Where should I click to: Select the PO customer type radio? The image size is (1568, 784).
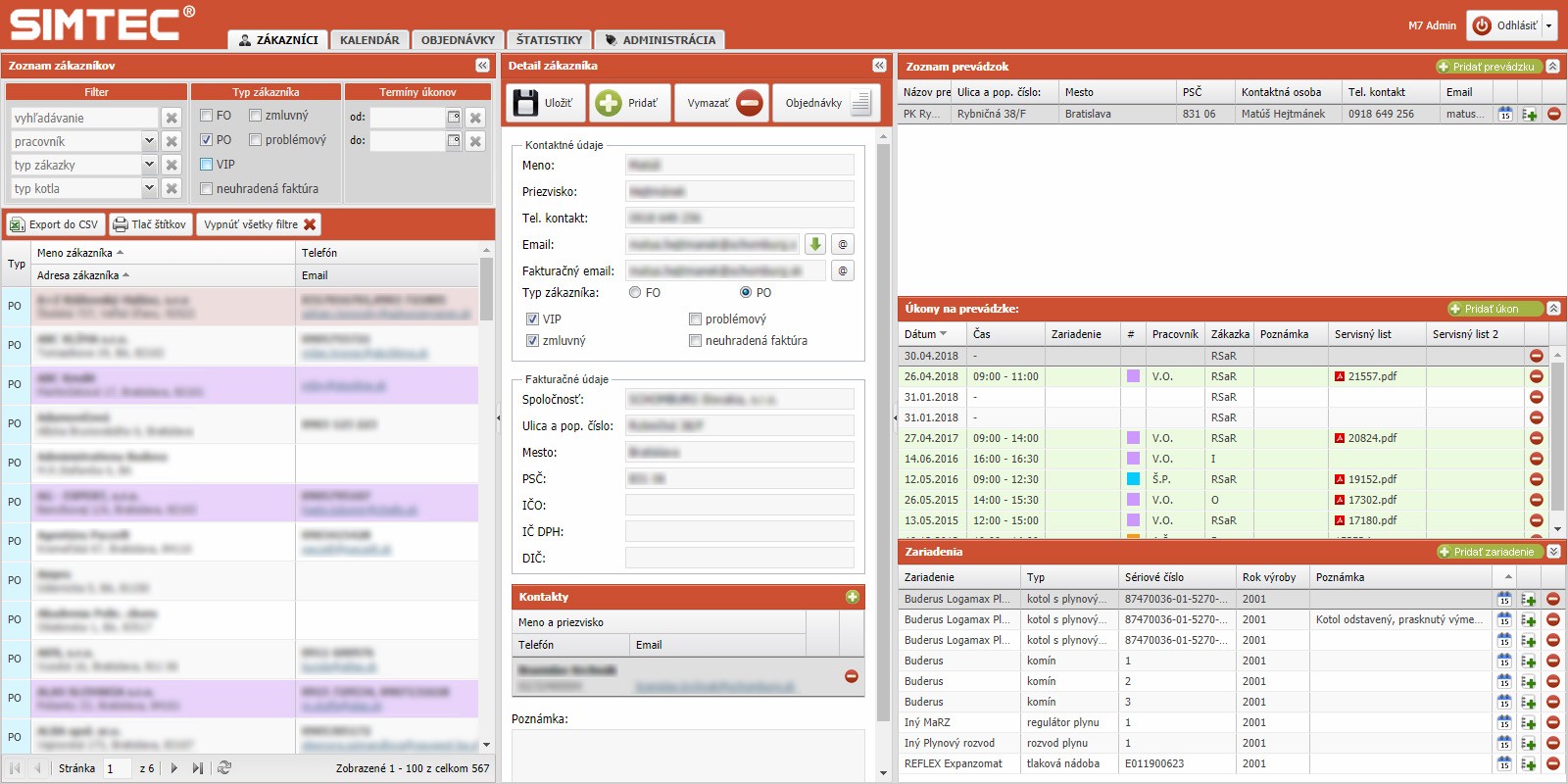pyautogui.click(x=746, y=292)
